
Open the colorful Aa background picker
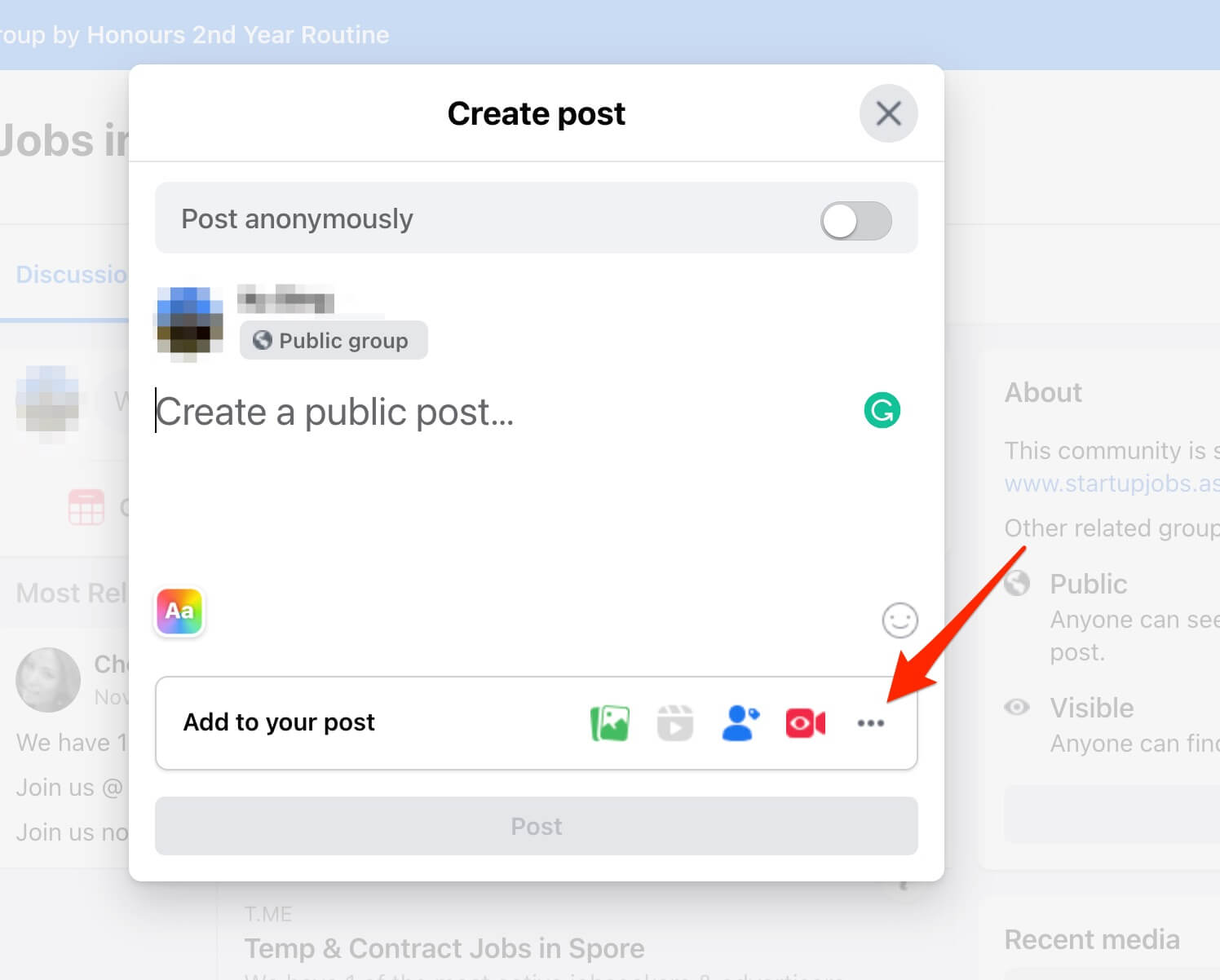(x=179, y=611)
